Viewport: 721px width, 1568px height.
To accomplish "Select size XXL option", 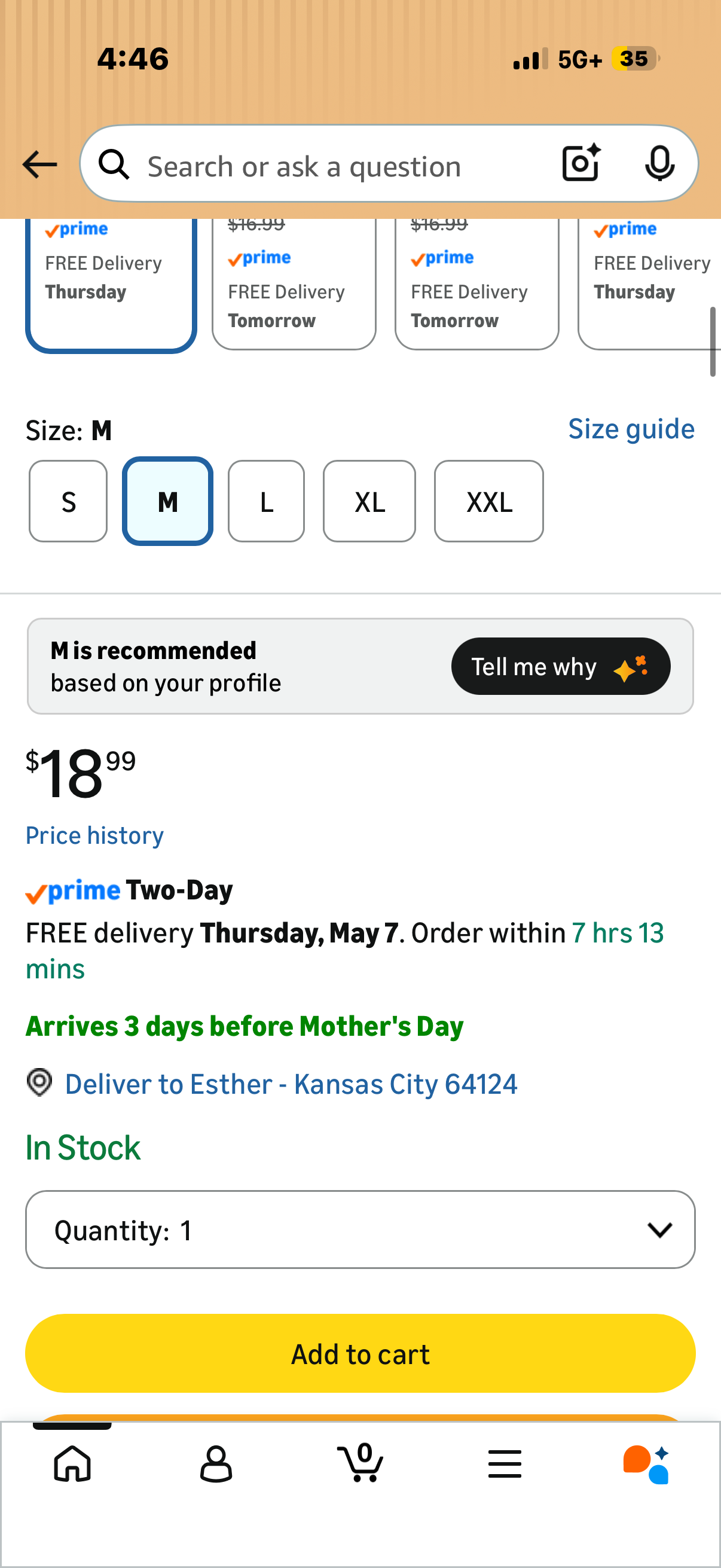I will (x=488, y=501).
